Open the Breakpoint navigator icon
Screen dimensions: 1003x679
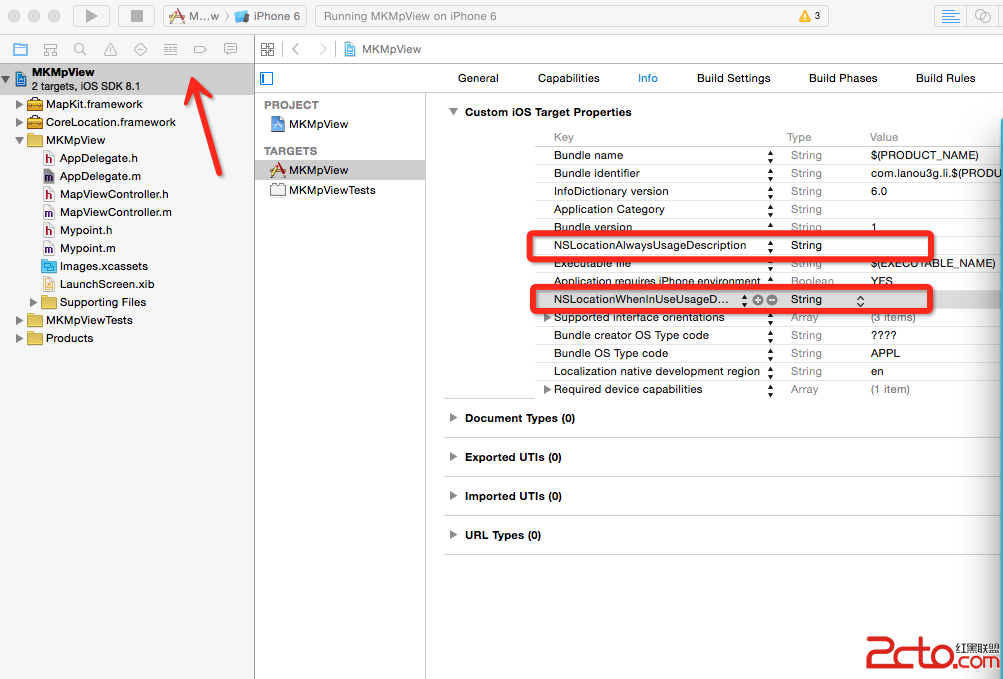pyautogui.click(x=200, y=49)
